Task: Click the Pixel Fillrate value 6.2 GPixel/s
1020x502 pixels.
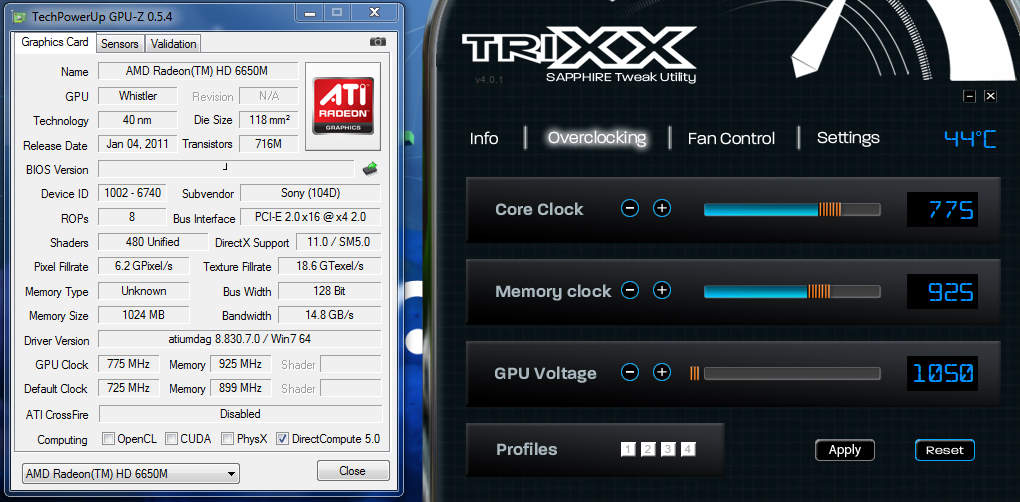Action: (x=144, y=266)
